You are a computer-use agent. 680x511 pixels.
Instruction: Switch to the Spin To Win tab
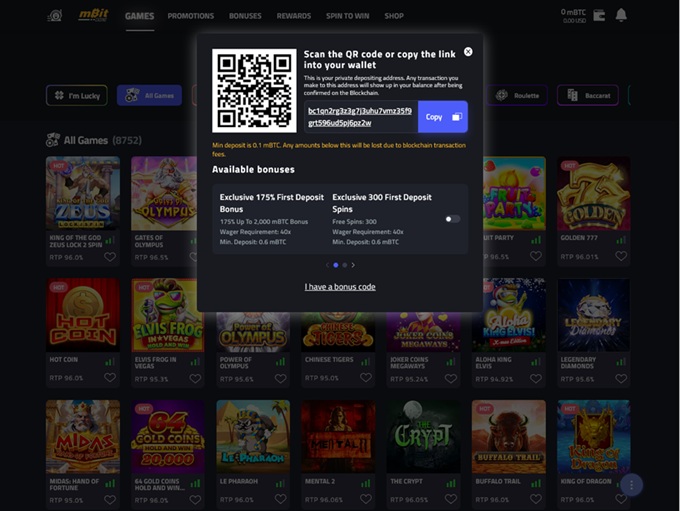[x=348, y=16]
